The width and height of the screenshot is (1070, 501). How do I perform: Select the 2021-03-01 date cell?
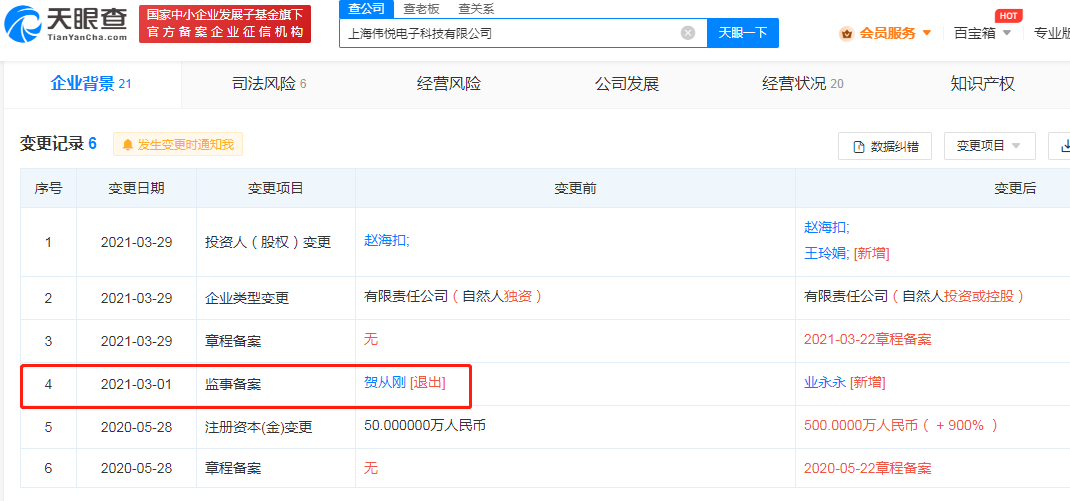pos(136,384)
